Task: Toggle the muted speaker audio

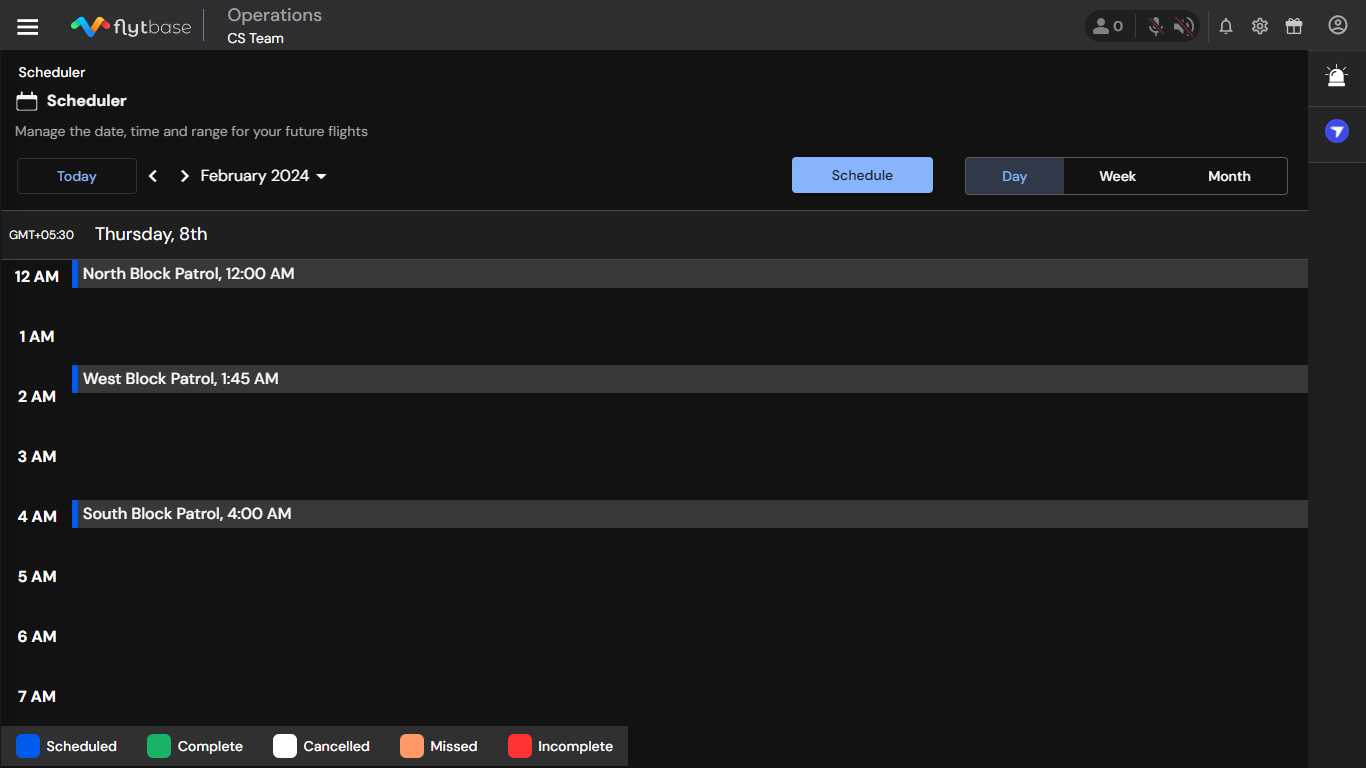Action: coord(1185,27)
